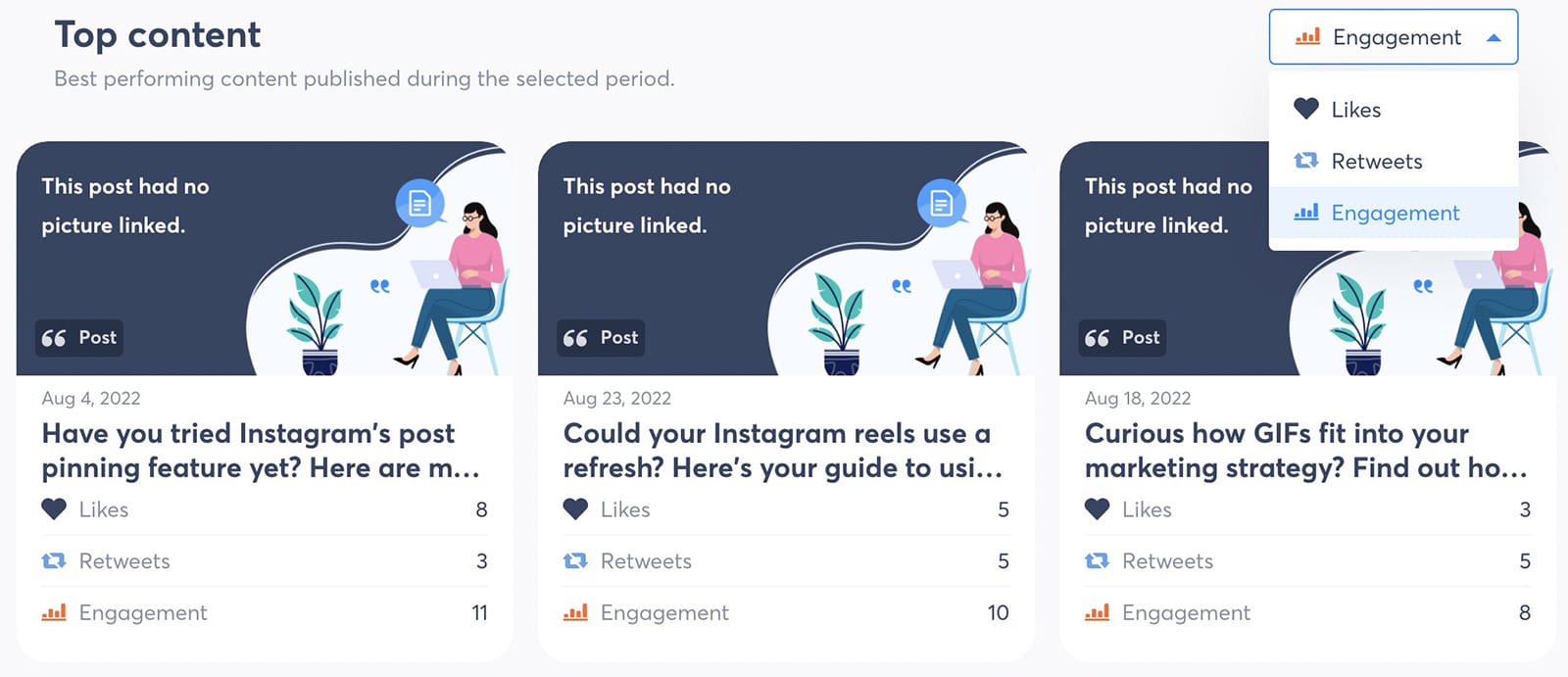Click the Post badge on Aug 18 card
This screenshot has height=677, width=1568.
[x=1122, y=337]
